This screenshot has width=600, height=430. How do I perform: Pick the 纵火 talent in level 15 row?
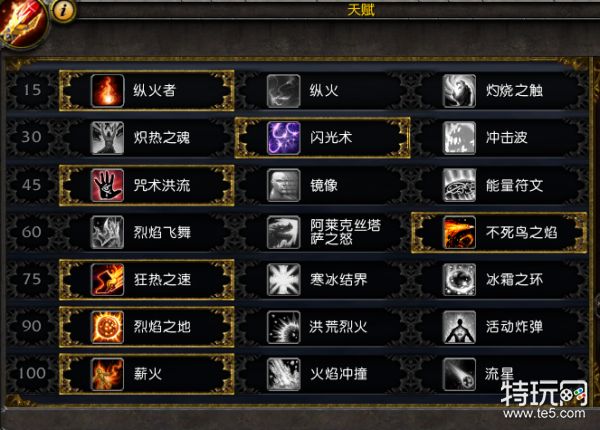[x=322, y=91]
